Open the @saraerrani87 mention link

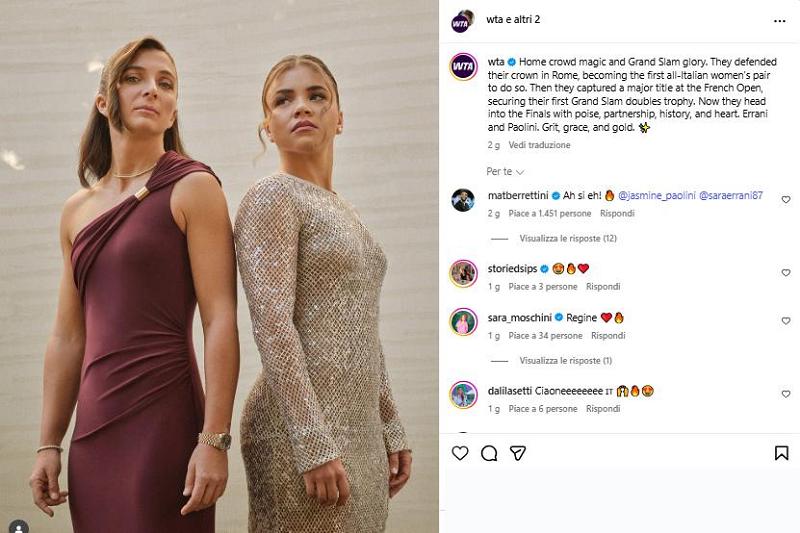pos(730,196)
